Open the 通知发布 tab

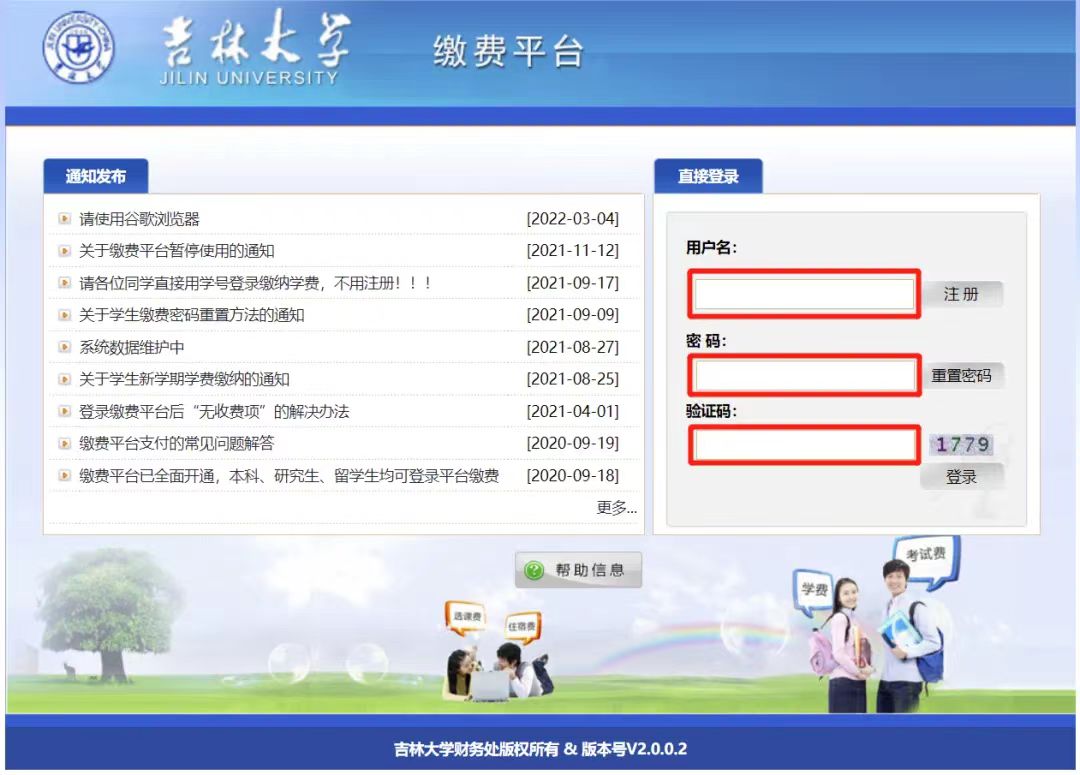click(x=96, y=176)
